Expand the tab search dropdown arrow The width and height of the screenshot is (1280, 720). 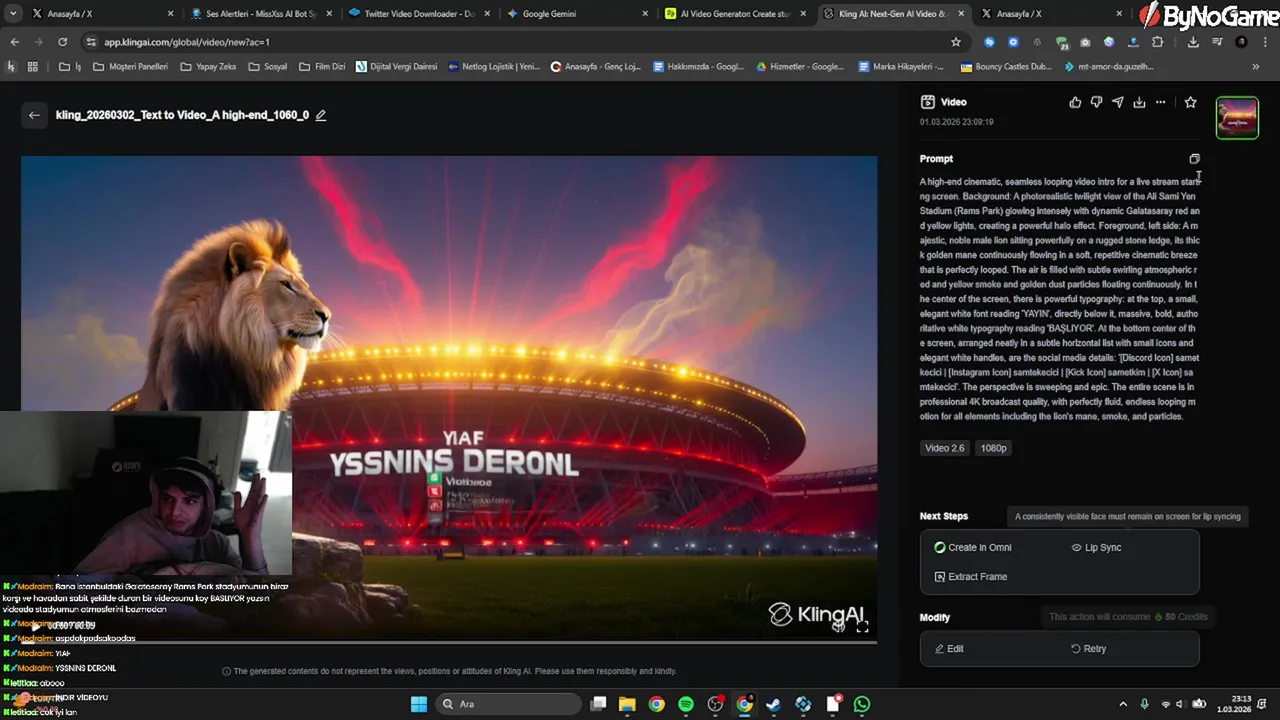13,14
